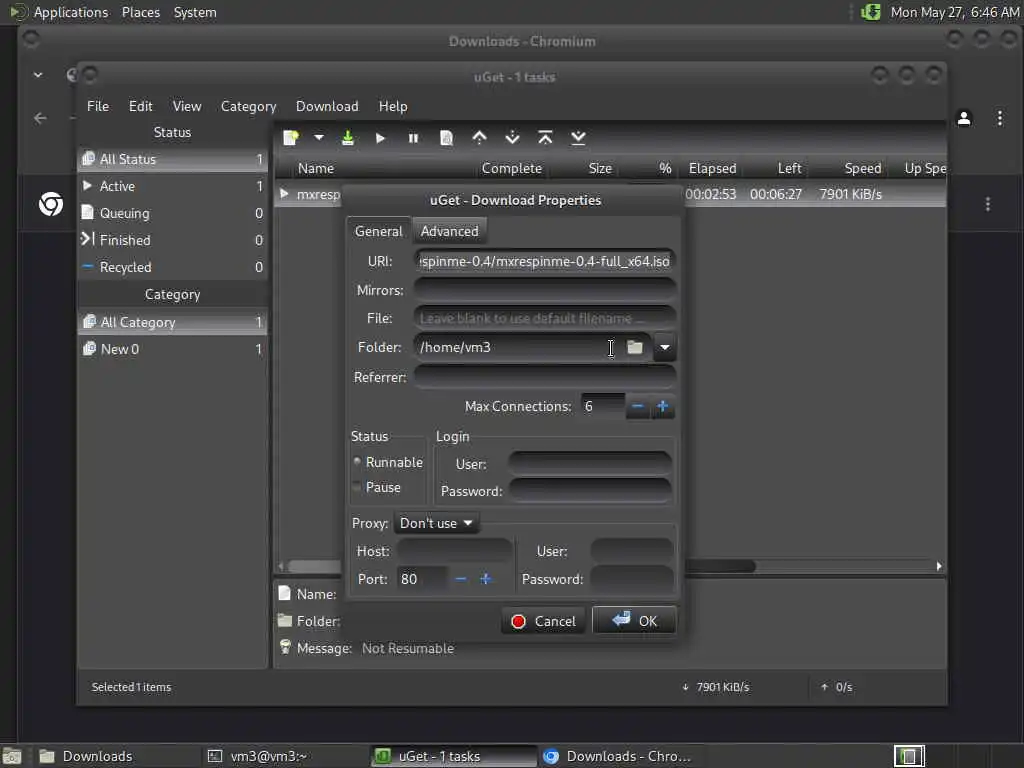Click the Size column header
The image size is (1024, 768).
coord(600,168)
